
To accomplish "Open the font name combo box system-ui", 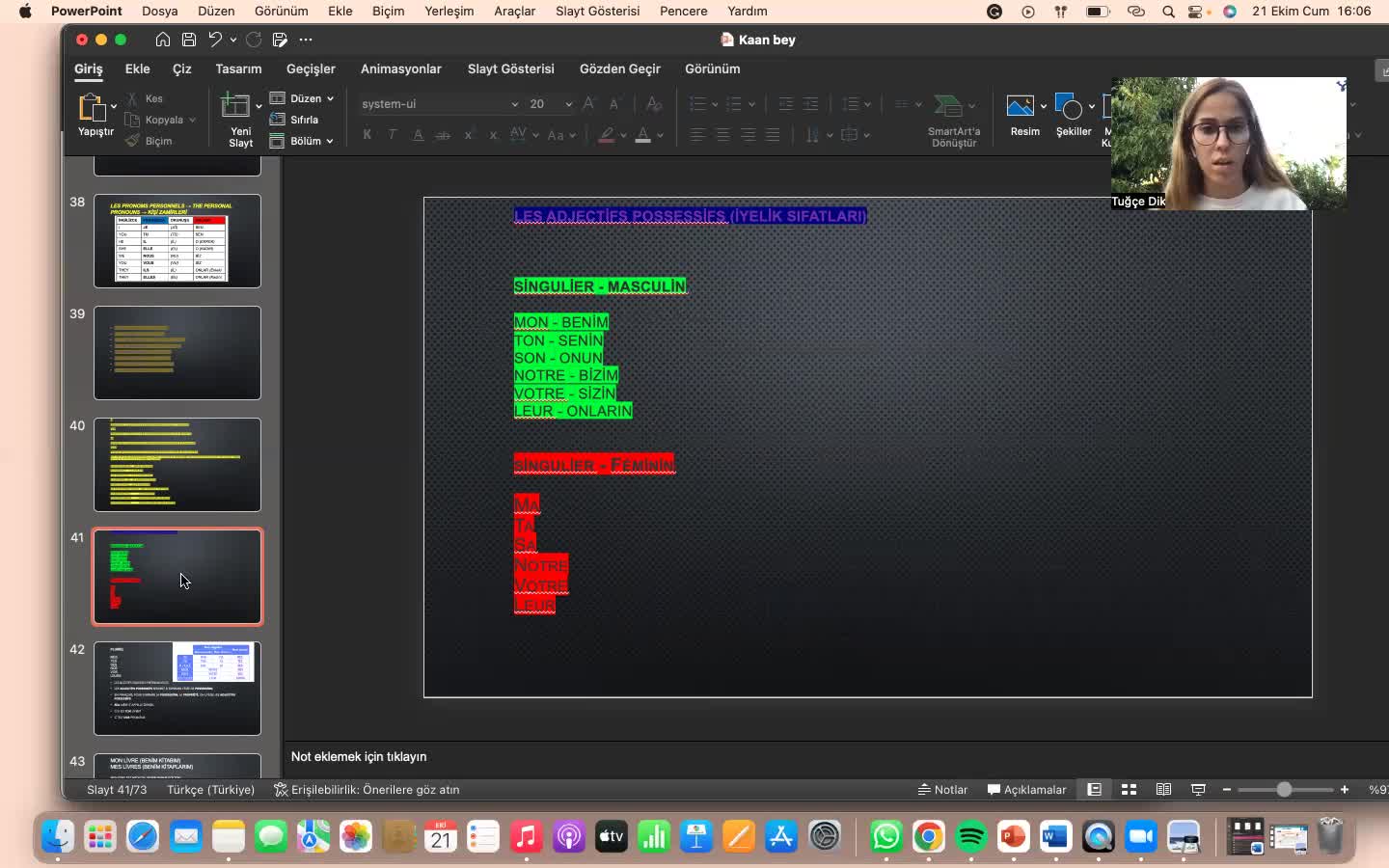I will click(440, 104).
